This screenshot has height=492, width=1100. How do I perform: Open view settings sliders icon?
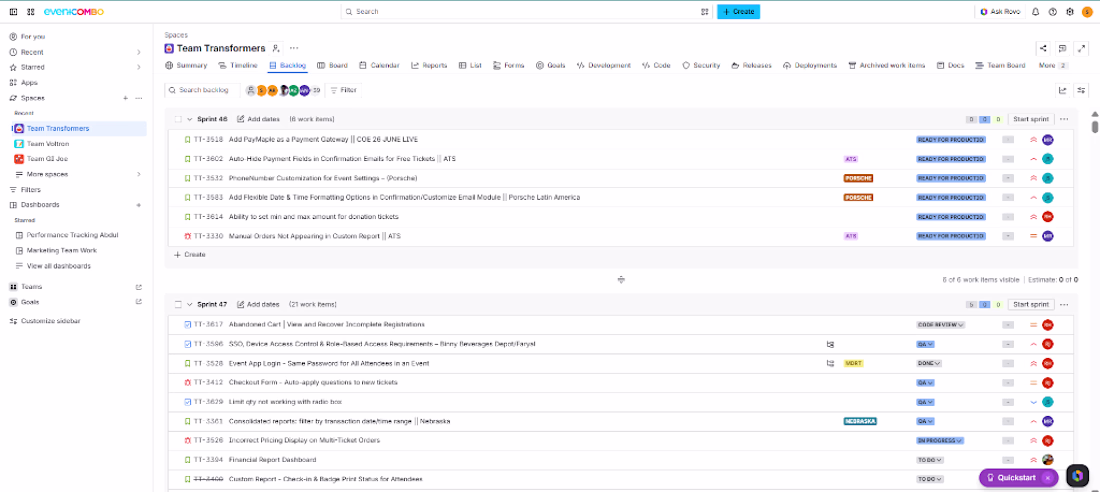tap(1082, 90)
